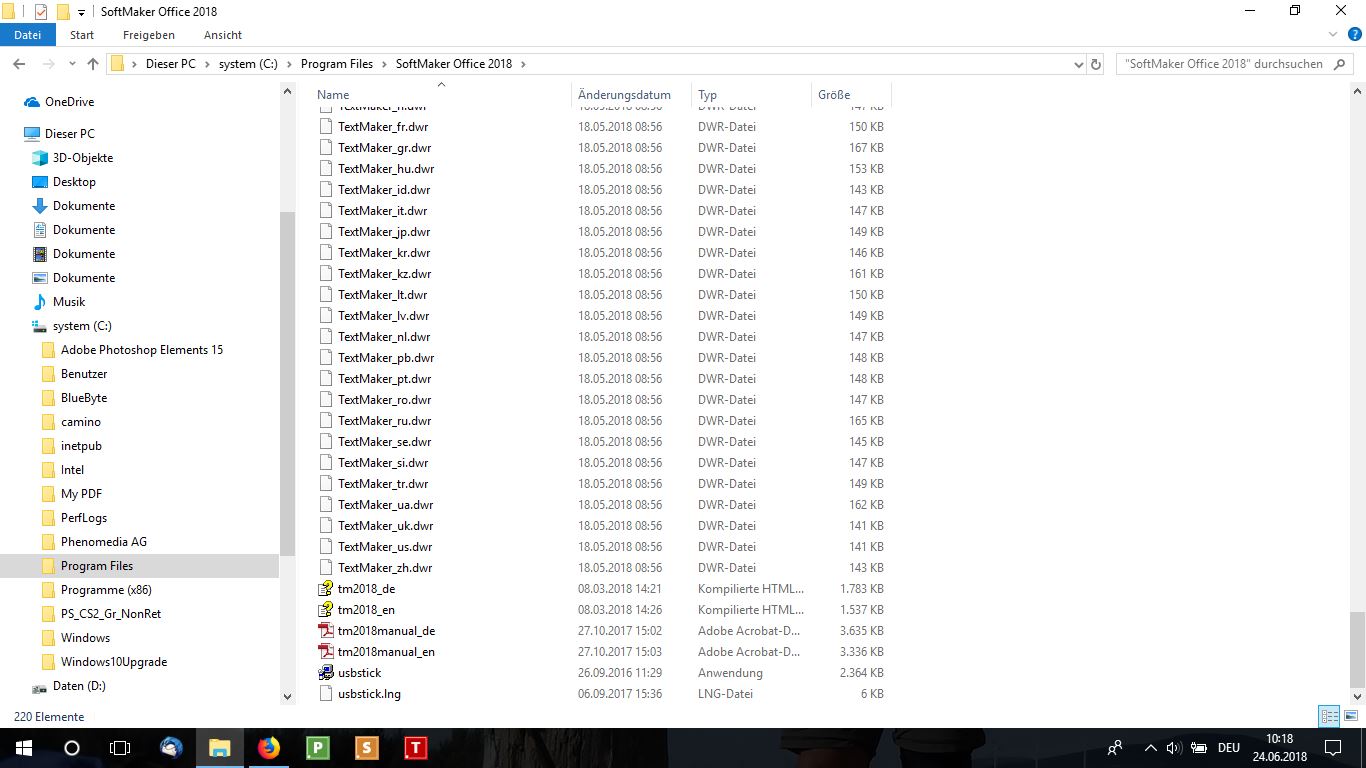Select the tm2018_en help file icon
Image resolution: width=1366 pixels, height=768 pixels.
[x=325, y=610]
